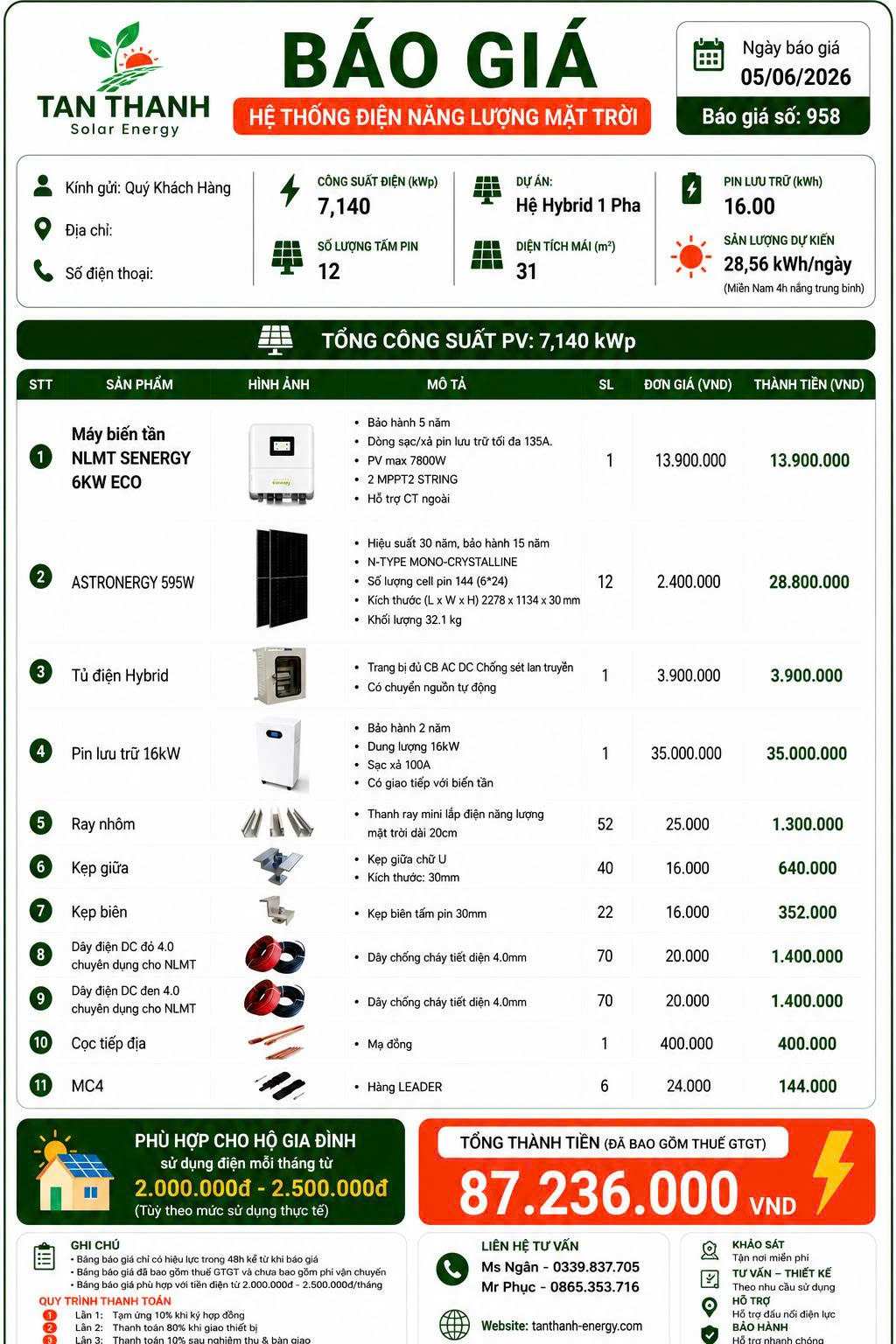Click the Cọc tiếp địa product name
The width and height of the screenshot is (896, 1344).
pyautogui.click(x=108, y=1043)
